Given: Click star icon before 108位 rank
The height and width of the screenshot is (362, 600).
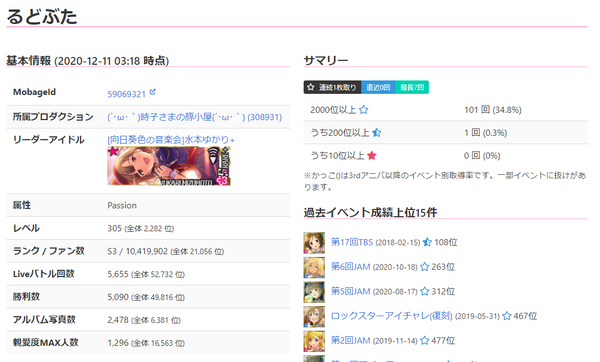Looking at the screenshot, I should point(427,242).
